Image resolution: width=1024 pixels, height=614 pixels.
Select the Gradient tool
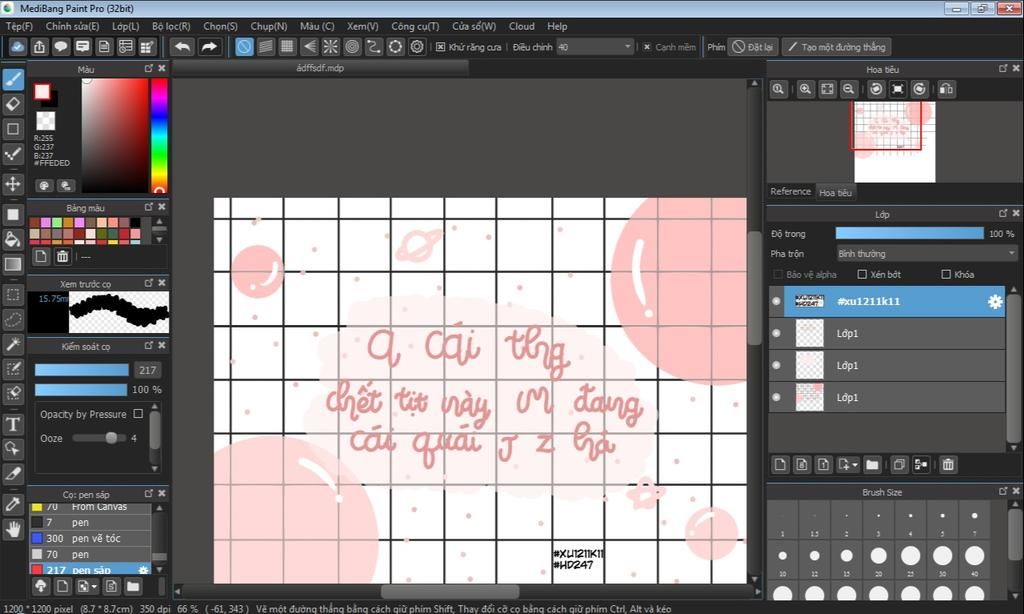[x=13, y=264]
